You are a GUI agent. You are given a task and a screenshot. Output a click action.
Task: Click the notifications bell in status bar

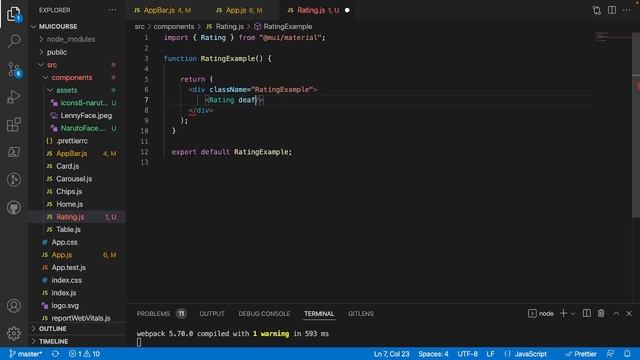click(x=627, y=354)
